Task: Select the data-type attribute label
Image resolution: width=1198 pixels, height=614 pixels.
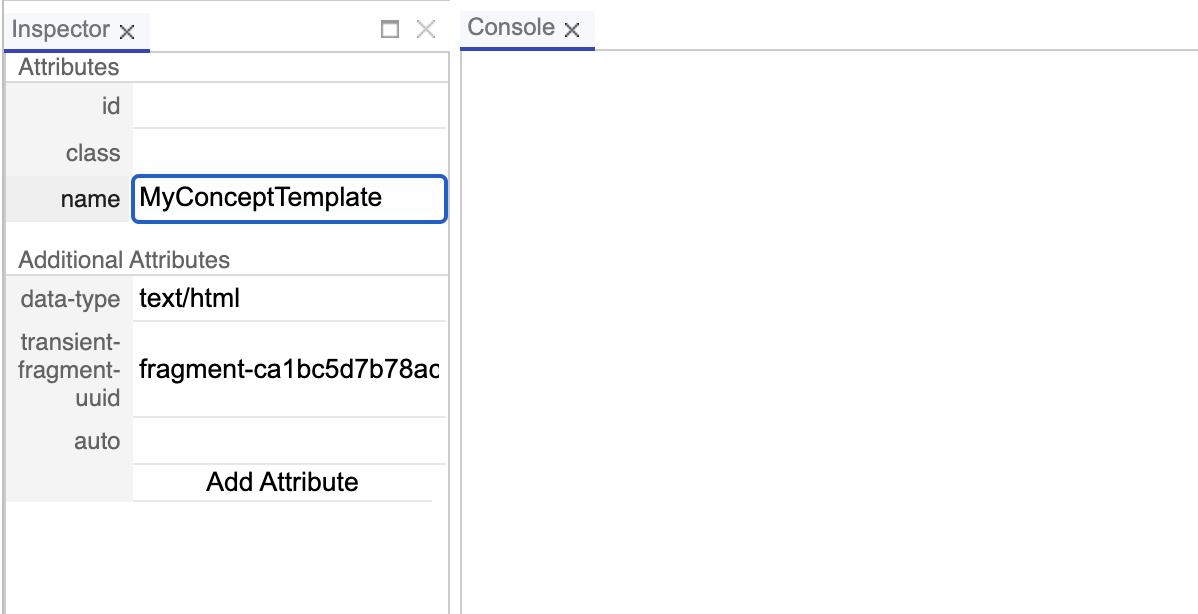Action: pyautogui.click(x=70, y=299)
